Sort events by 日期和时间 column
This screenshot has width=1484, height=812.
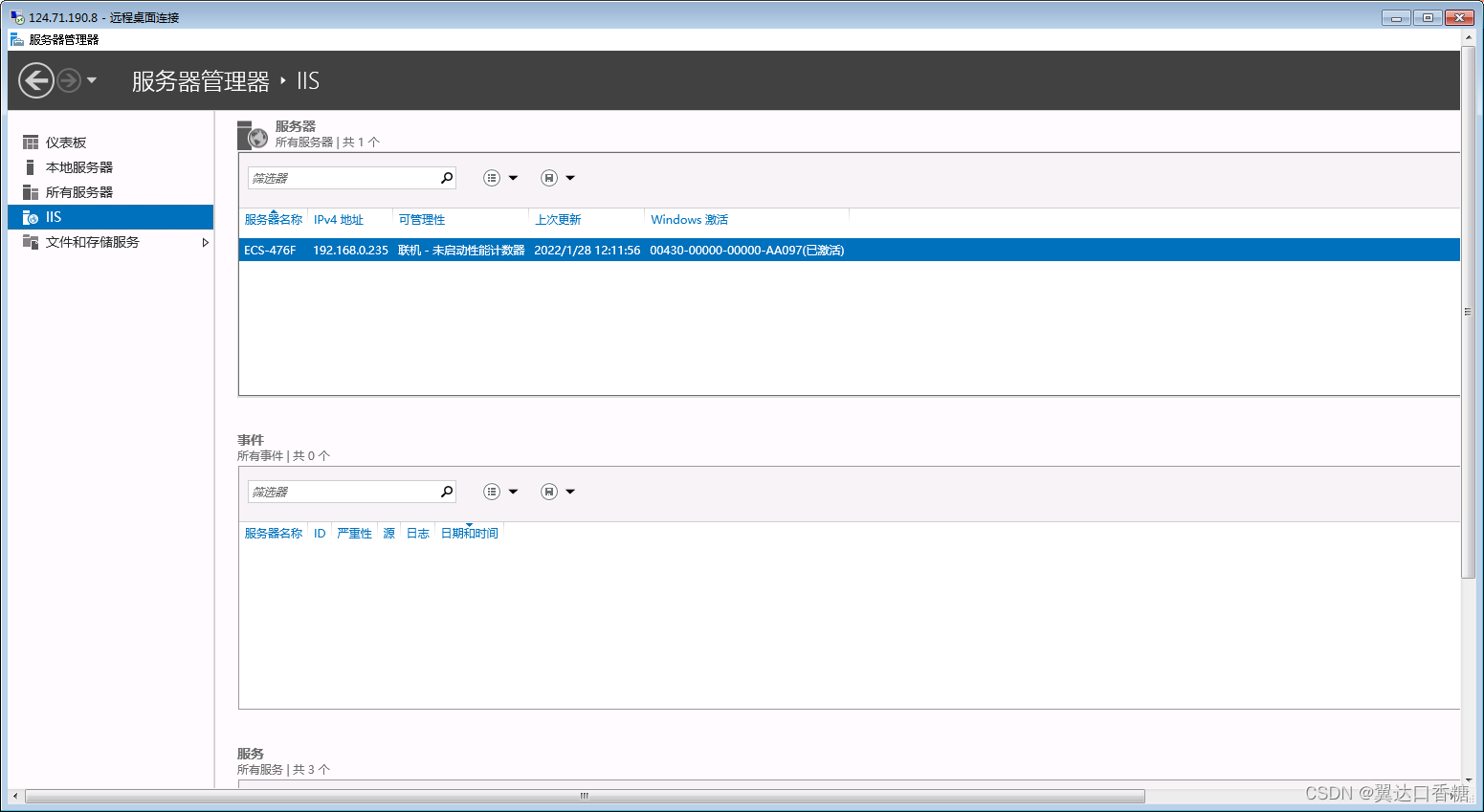[x=469, y=534]
